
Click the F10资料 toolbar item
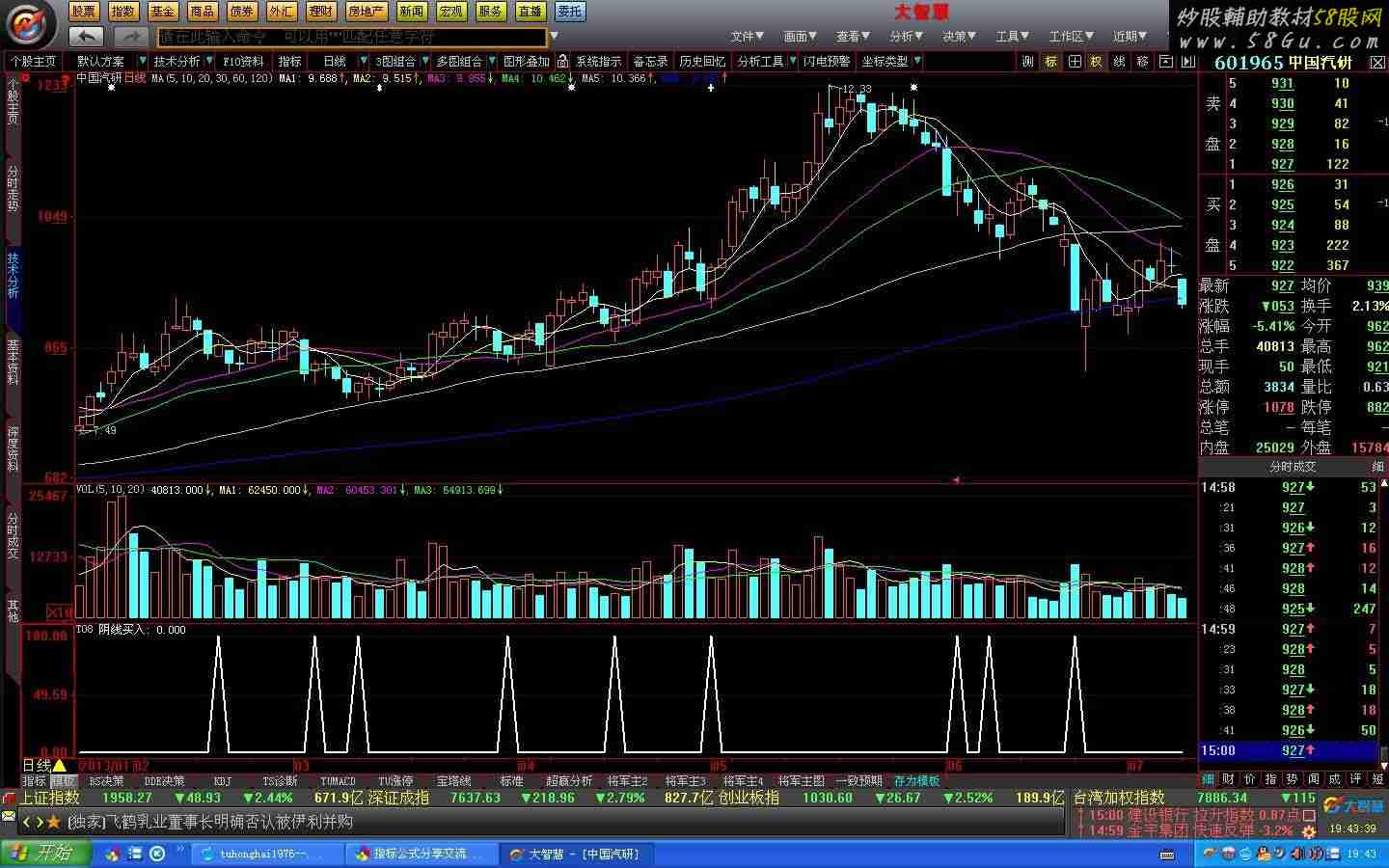tap(244, 61)
